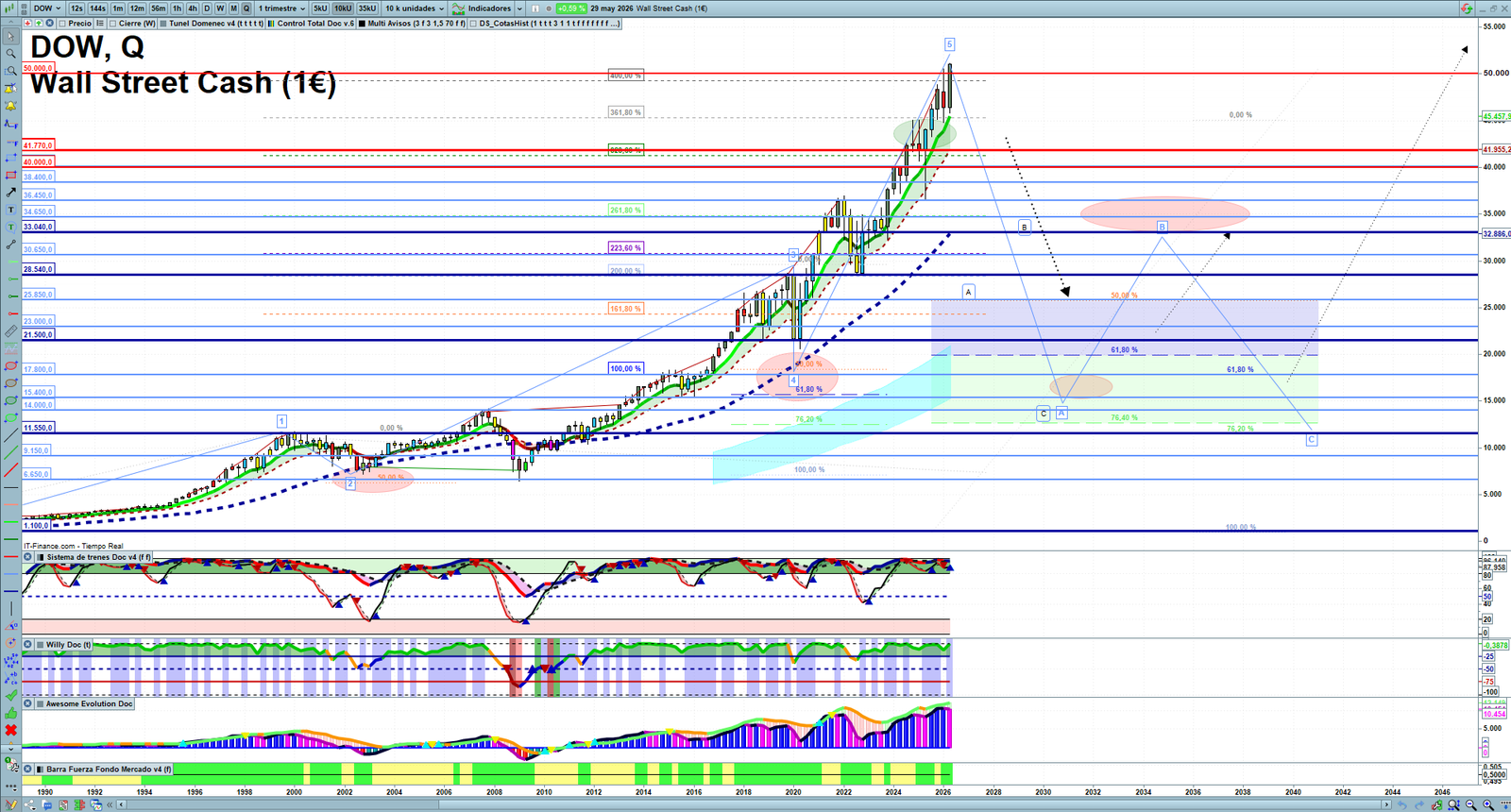This screenshot has width=1511, height=812.
Task: Close the Willy Doc indicator panel
Action: pyautogui.click(x=28, y=645)
